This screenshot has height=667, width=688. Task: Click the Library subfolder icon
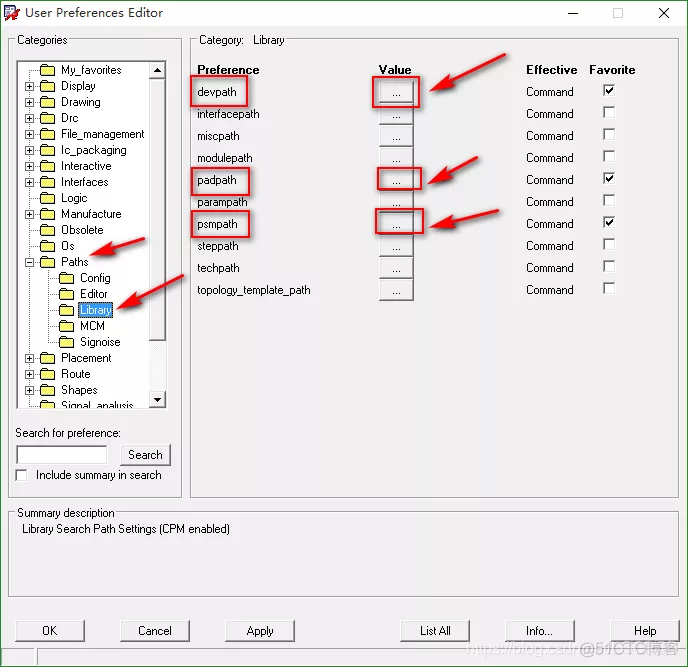coord(66,310)
